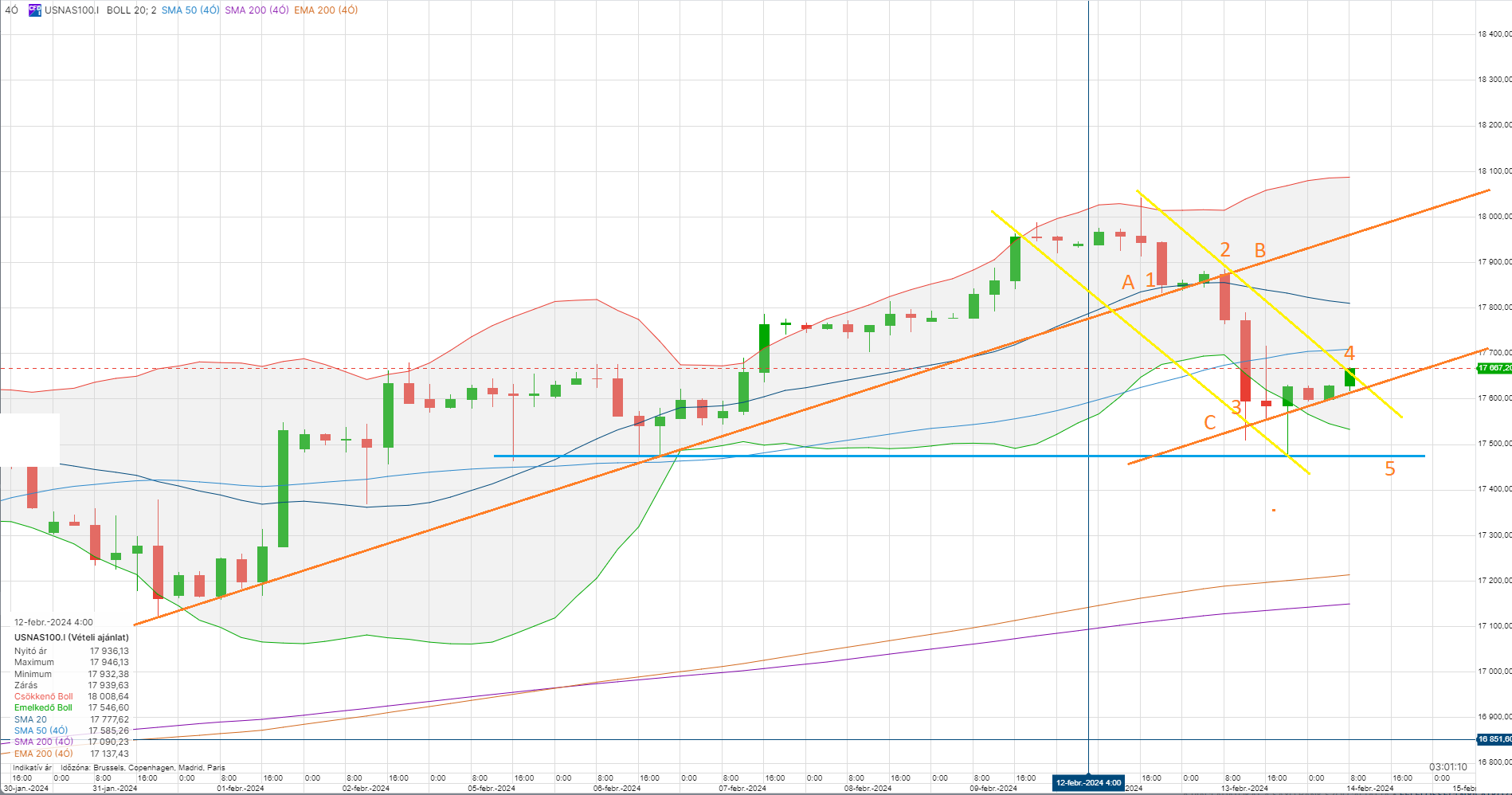This screenshot has height=795, width=1512.
Task: Click the green 17 667,20 current price tag
Action: pos(1494,368)
